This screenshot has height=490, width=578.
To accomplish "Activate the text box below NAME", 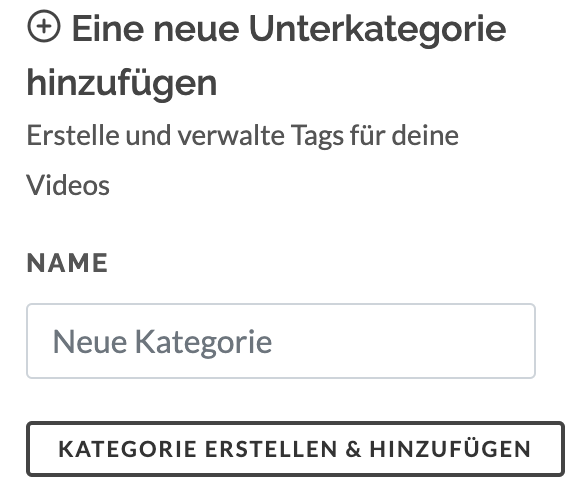I will (281, 341).
